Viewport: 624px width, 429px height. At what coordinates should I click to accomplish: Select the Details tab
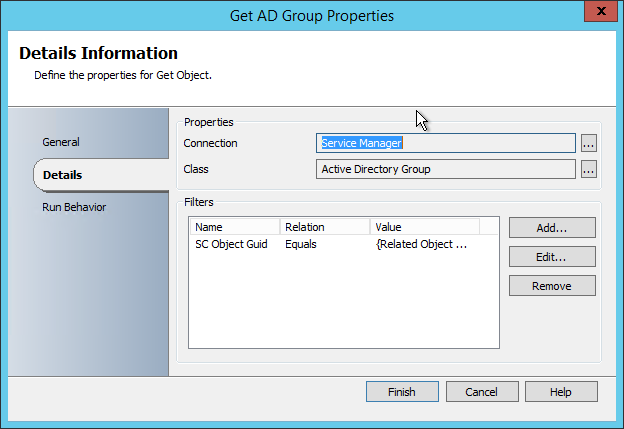(63, 175)
